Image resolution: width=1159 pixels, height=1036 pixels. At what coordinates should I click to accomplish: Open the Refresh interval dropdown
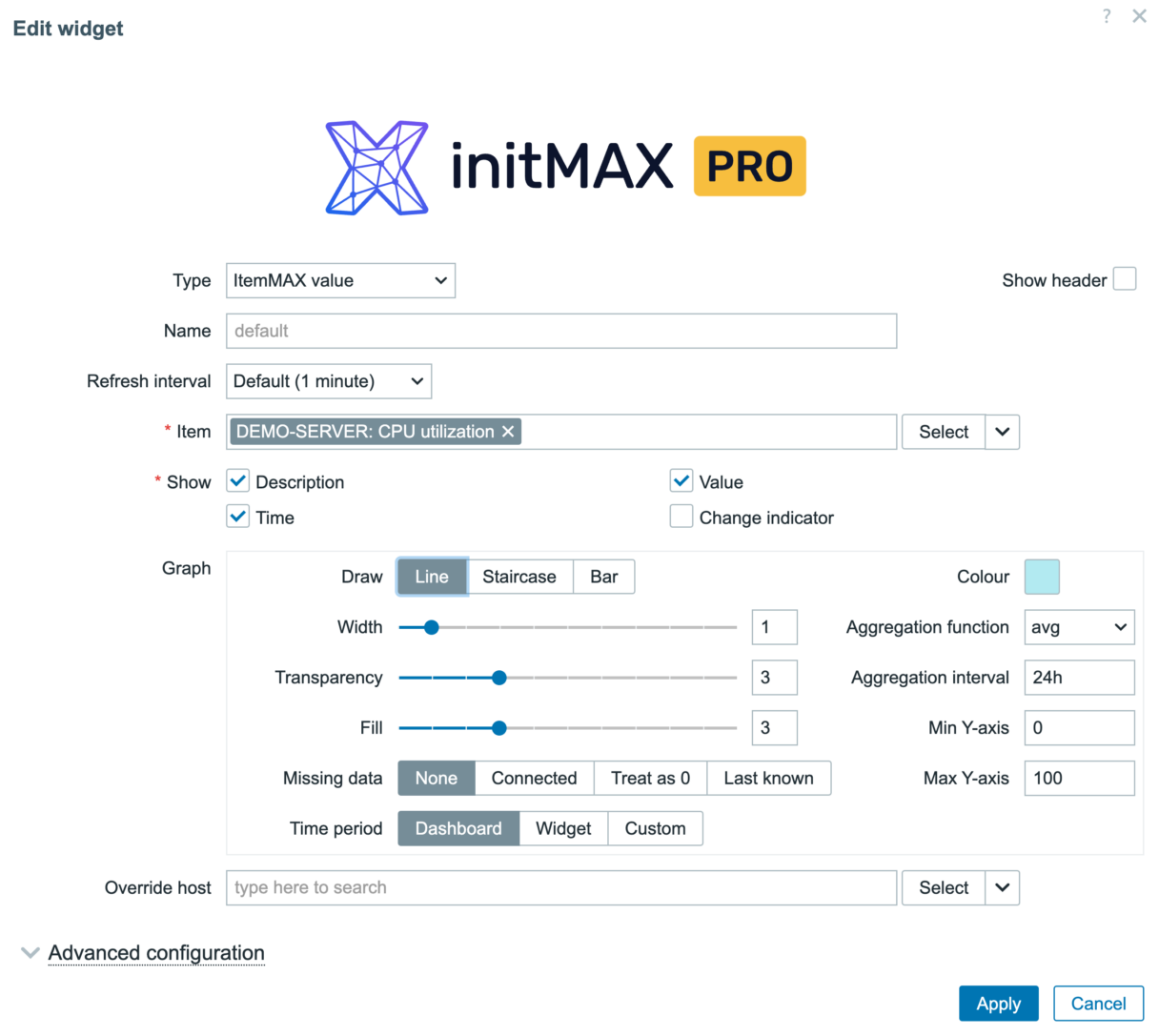(329, 381)
